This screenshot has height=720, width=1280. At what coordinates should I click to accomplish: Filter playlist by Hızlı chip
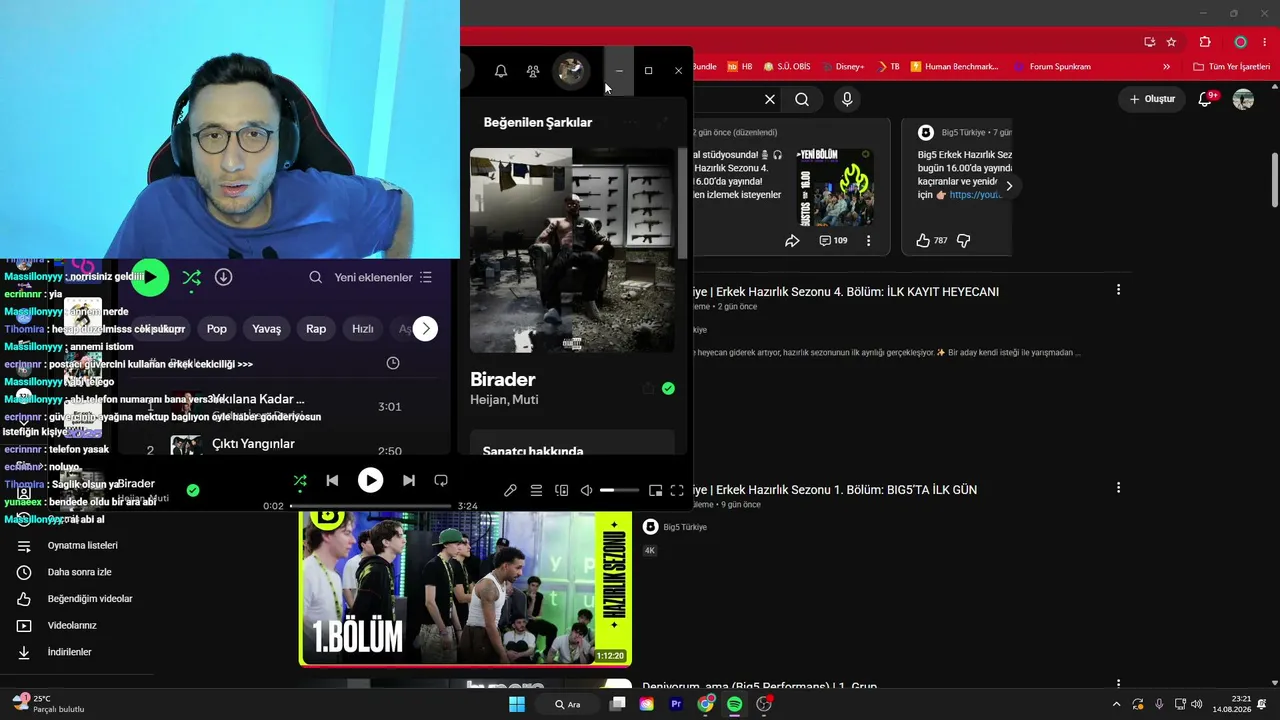tap(363, 329)
